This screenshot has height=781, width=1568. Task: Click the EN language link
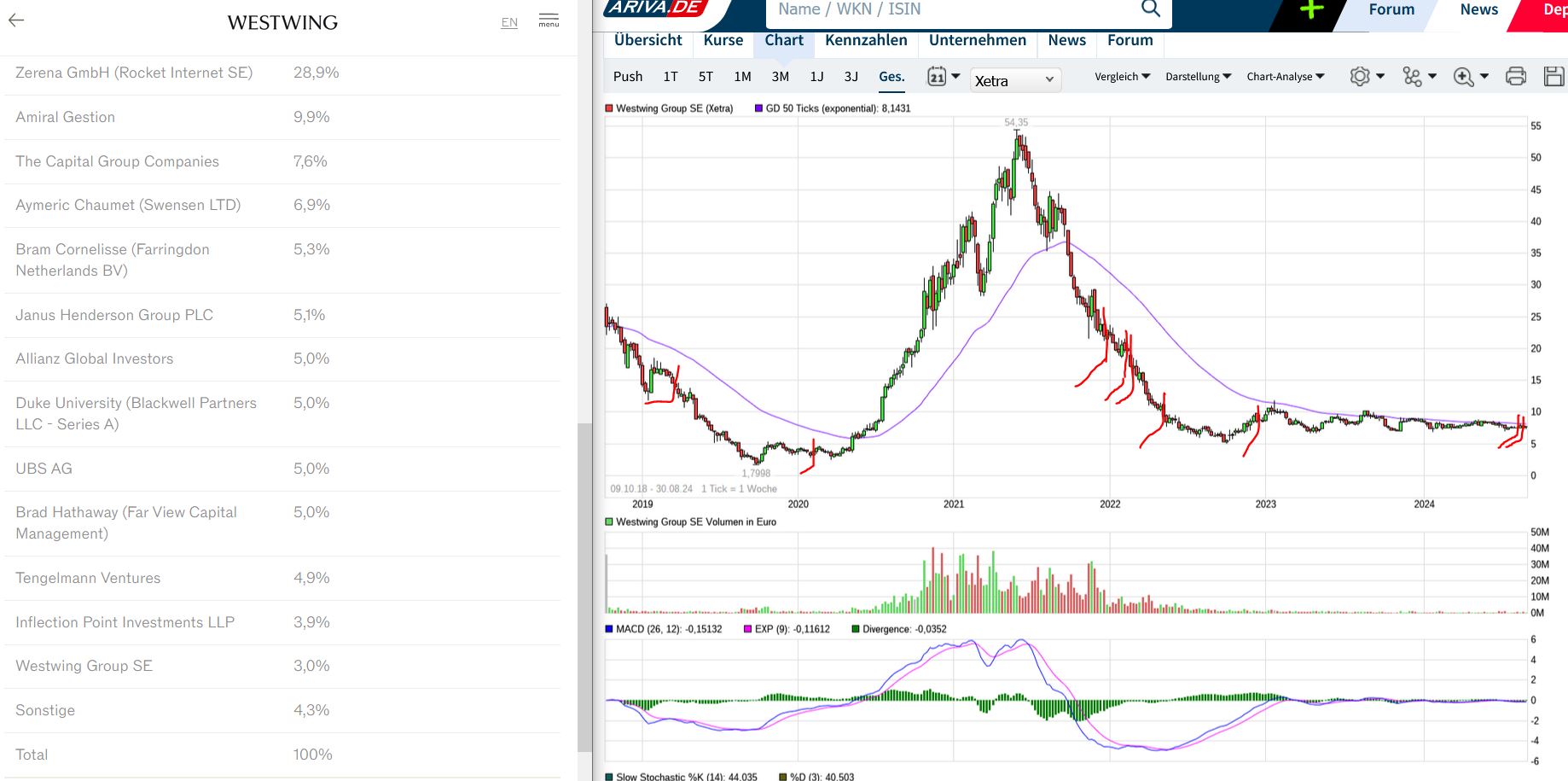coord(509,22)
